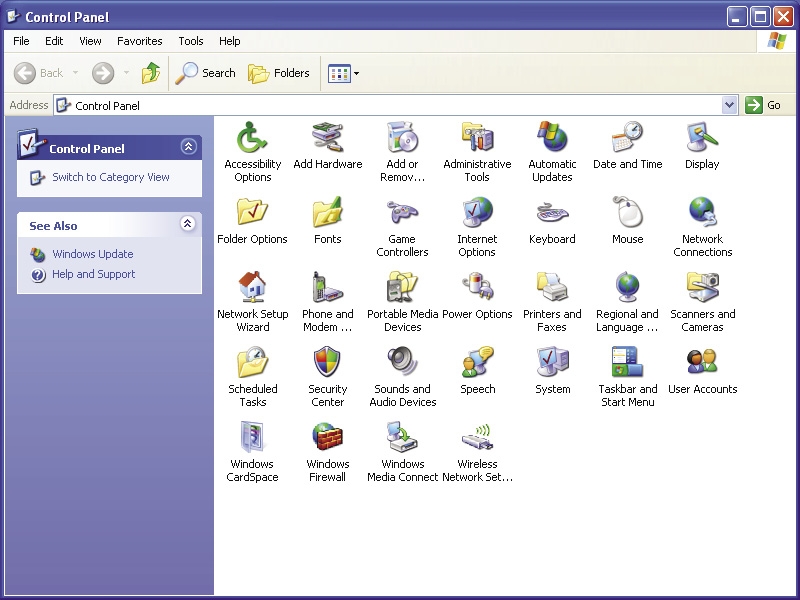Select Regional and Language options
This screenshot has height=600, width=800.
628,288
